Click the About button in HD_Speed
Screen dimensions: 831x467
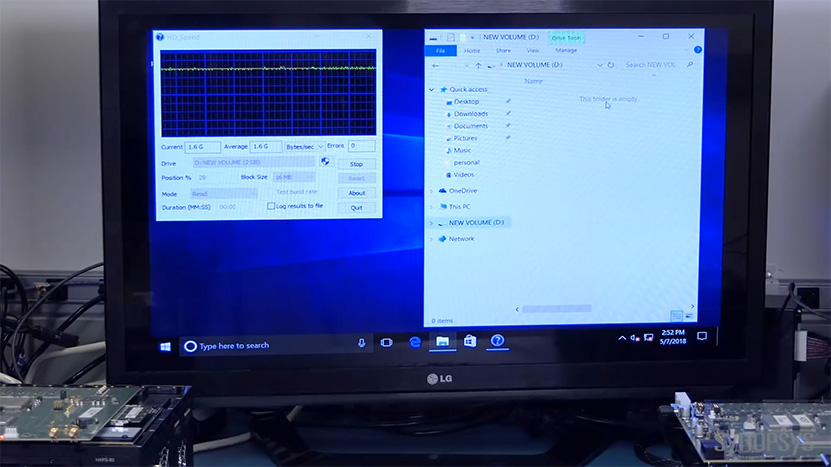tap(357, 193)
